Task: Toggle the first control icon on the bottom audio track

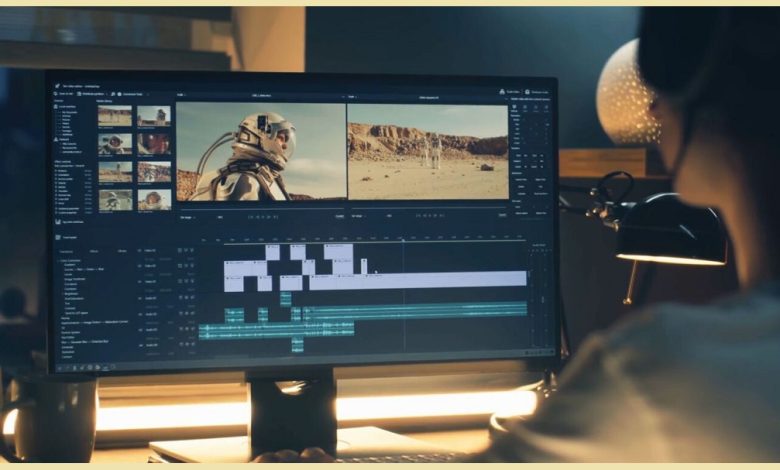Action: 180,344
